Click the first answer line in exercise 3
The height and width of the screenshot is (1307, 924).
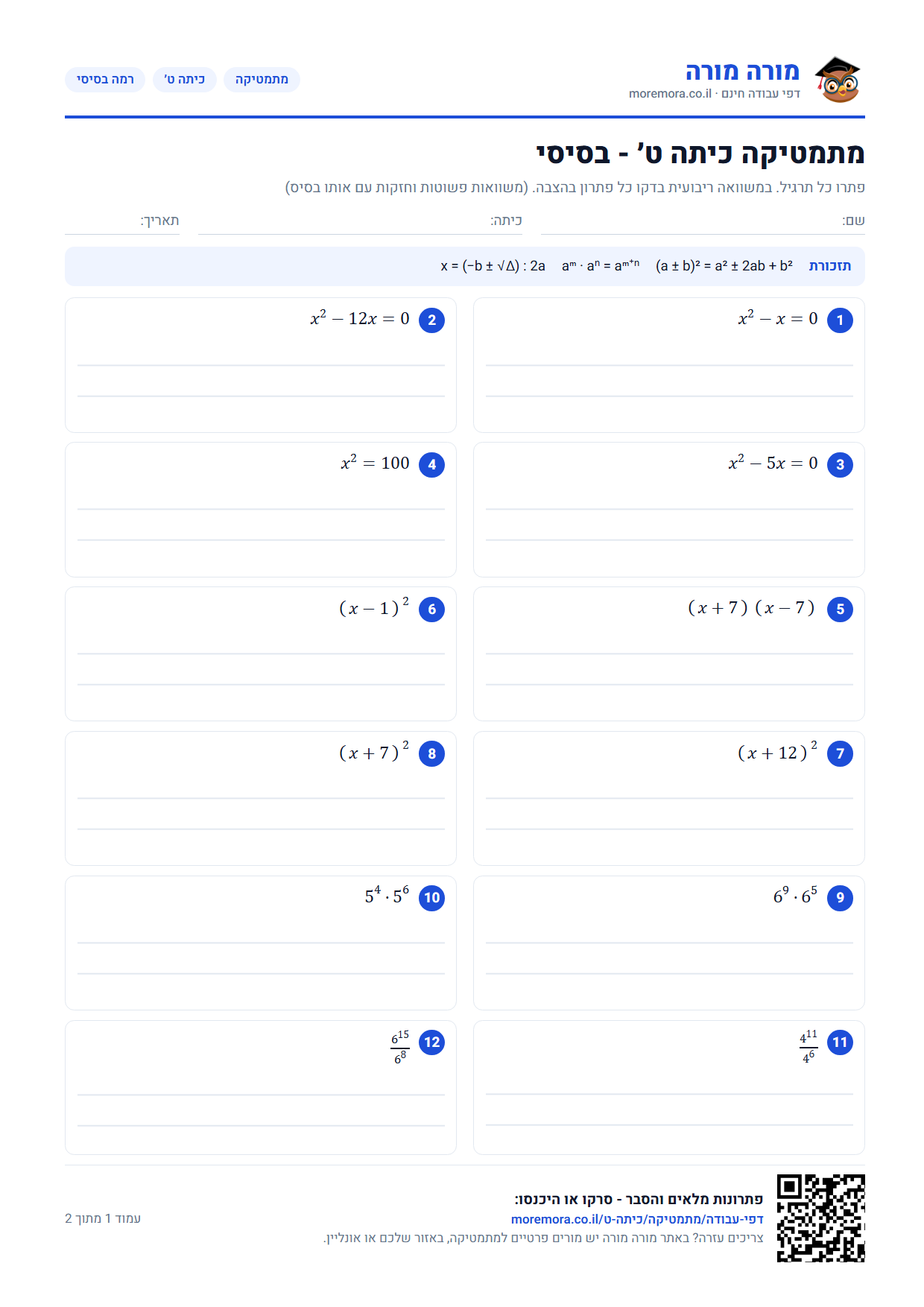pos(669,510)
